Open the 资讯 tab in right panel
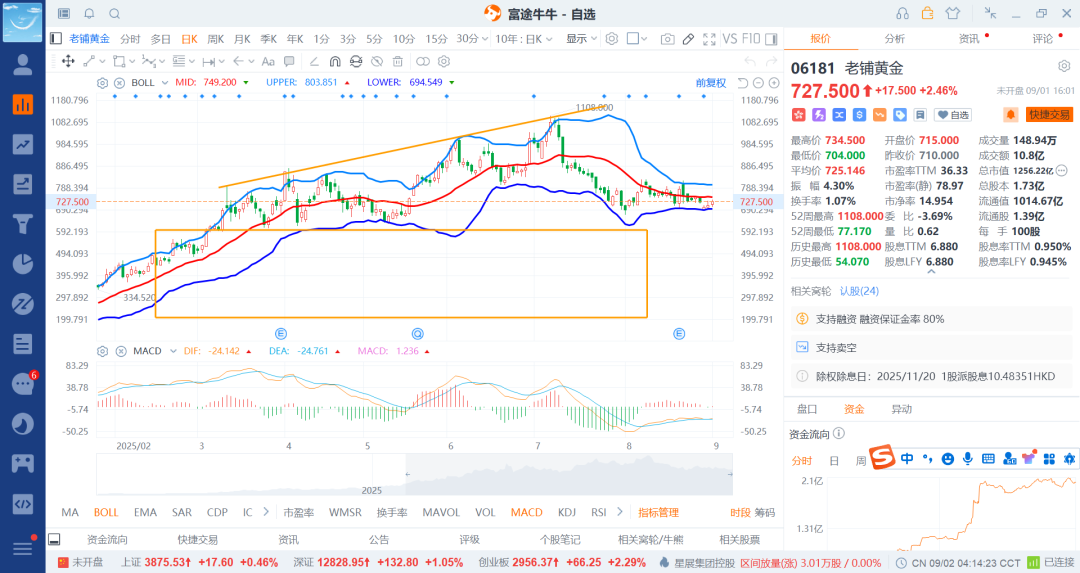Screen dimensions: 1080x573 click(x=969, y=39)
